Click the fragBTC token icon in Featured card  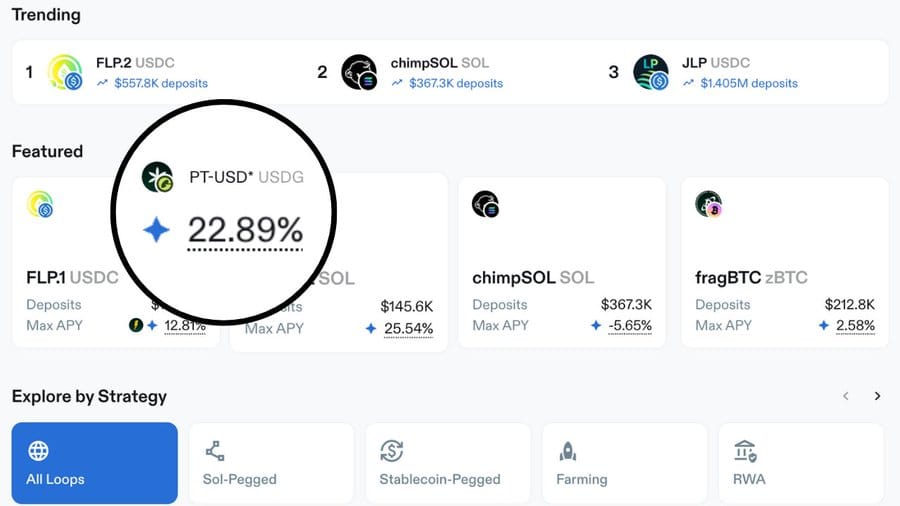708,204
